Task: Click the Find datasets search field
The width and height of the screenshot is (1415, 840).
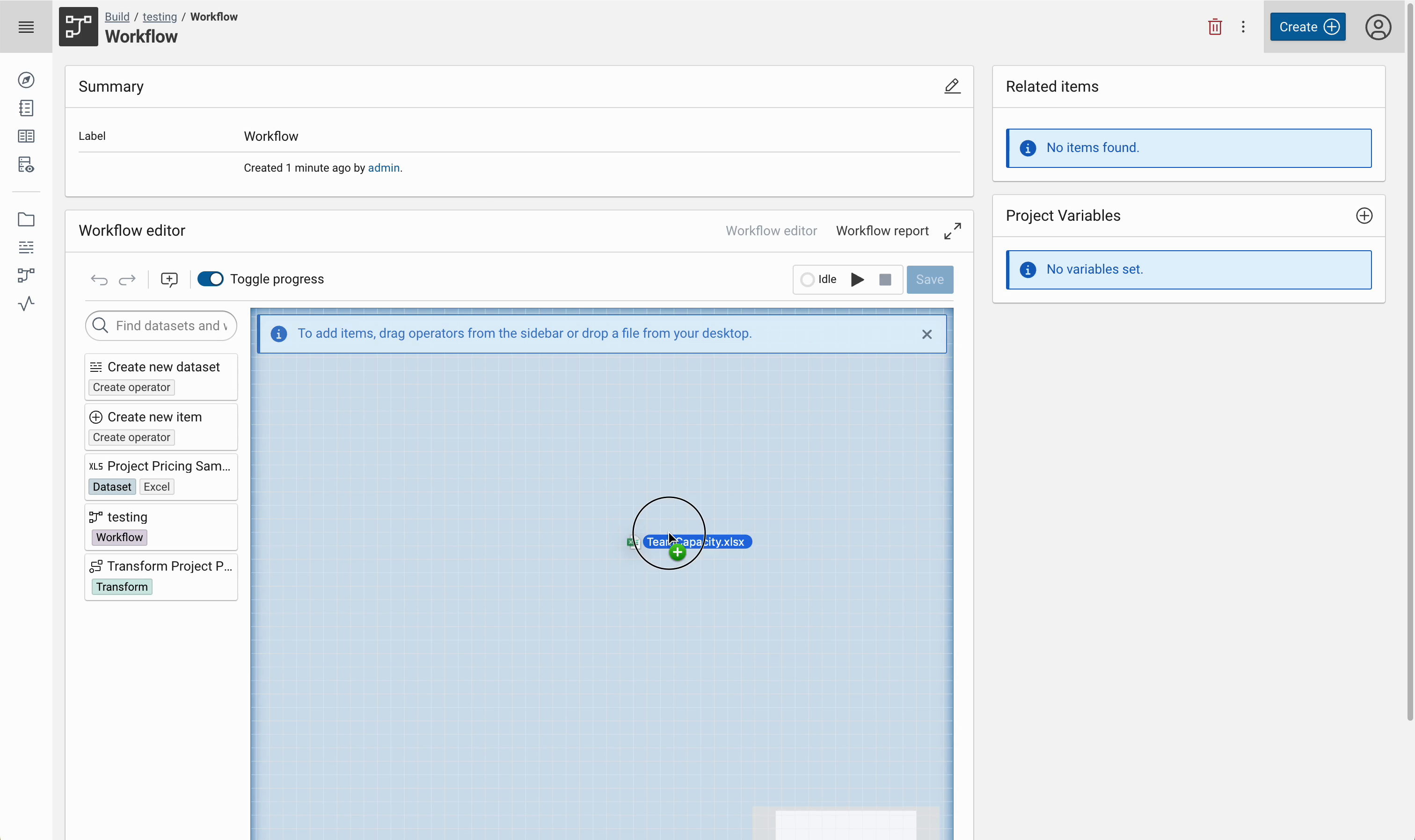Action: (161, 326)
